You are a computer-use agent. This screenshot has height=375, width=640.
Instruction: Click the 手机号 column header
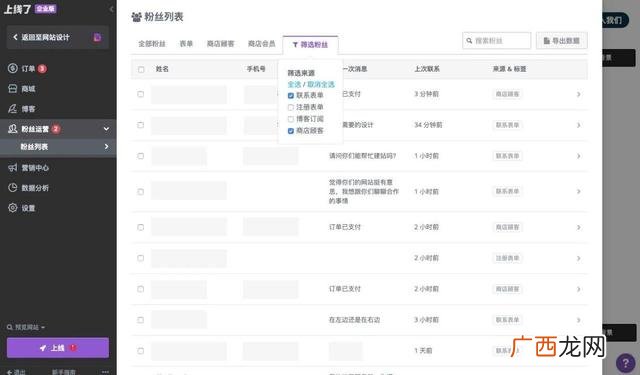click(256, 69)
